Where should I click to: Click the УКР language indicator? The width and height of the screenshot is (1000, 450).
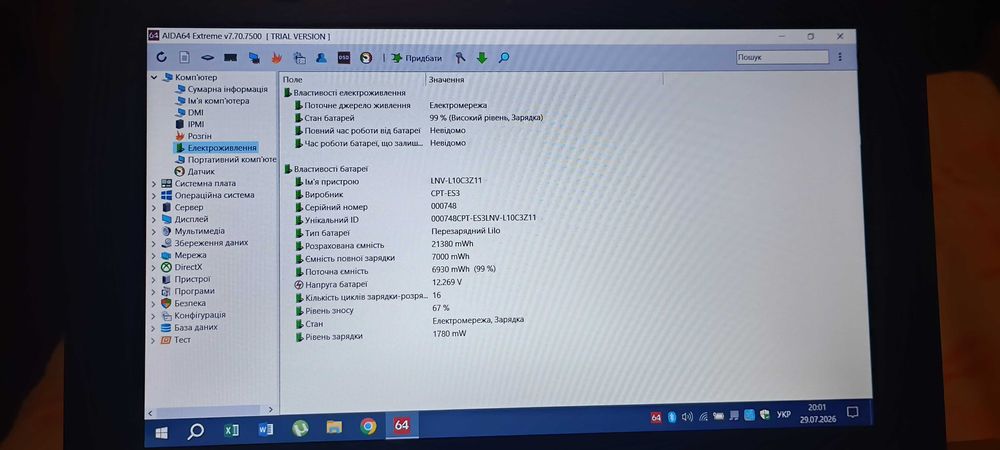click(x=784, y=414)
